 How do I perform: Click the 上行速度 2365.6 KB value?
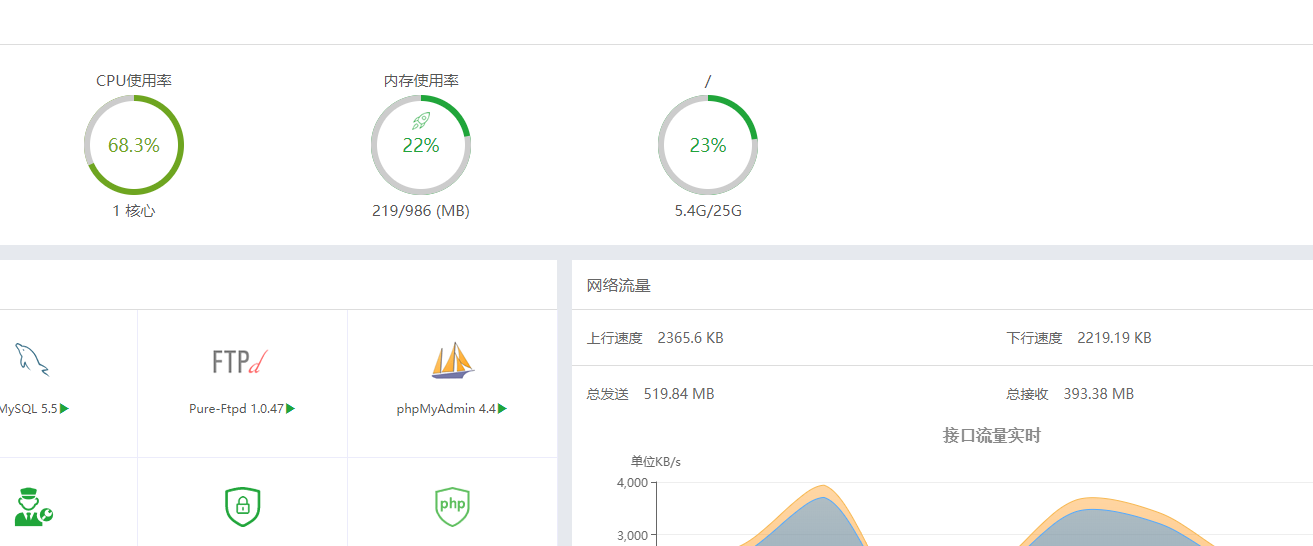click(x=690, y=338)
